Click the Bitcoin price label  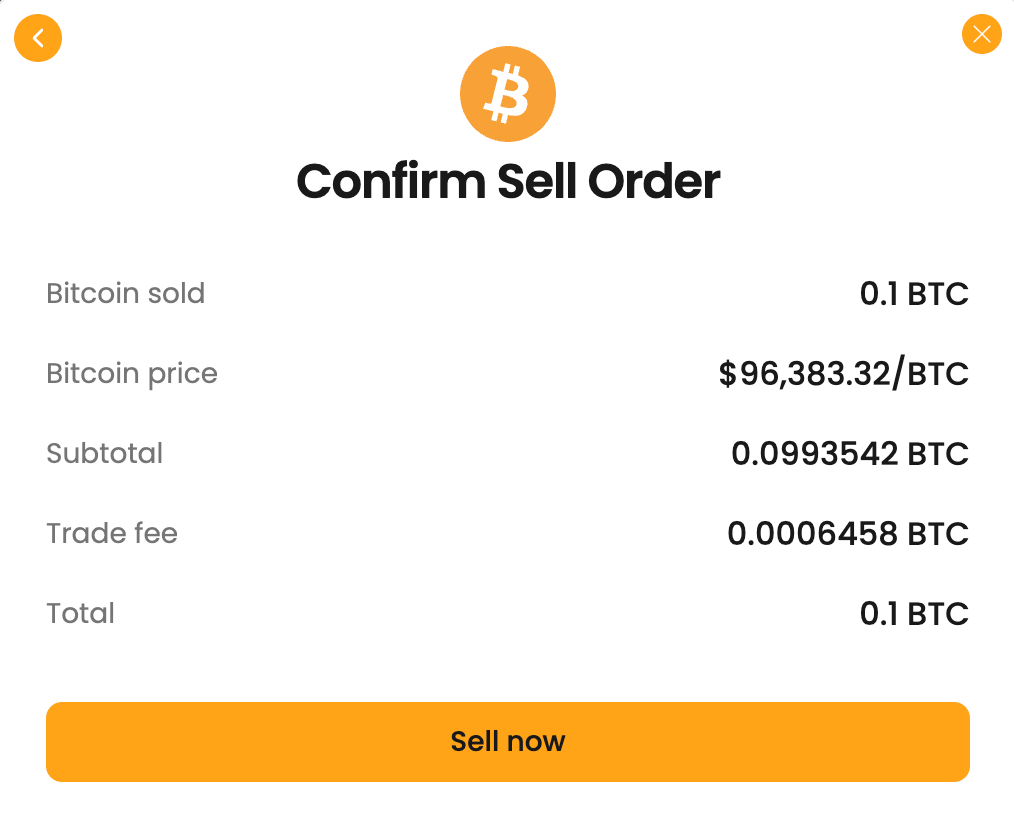tap(132, 374)
